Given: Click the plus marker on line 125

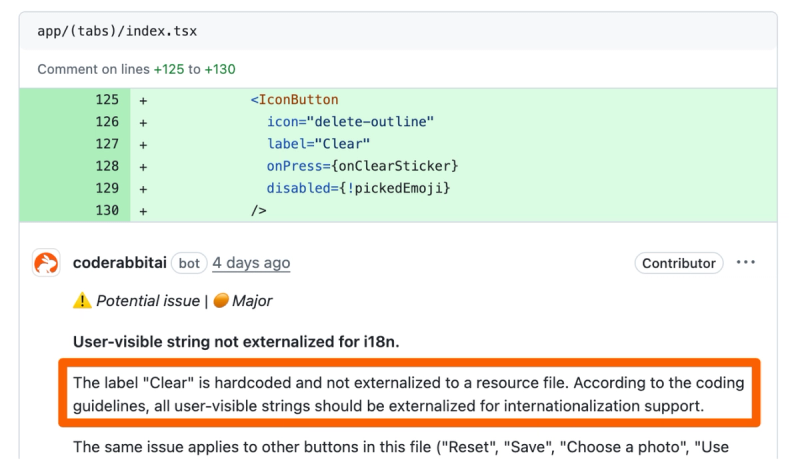Looking at the screenshot, I should coord(143,100).
